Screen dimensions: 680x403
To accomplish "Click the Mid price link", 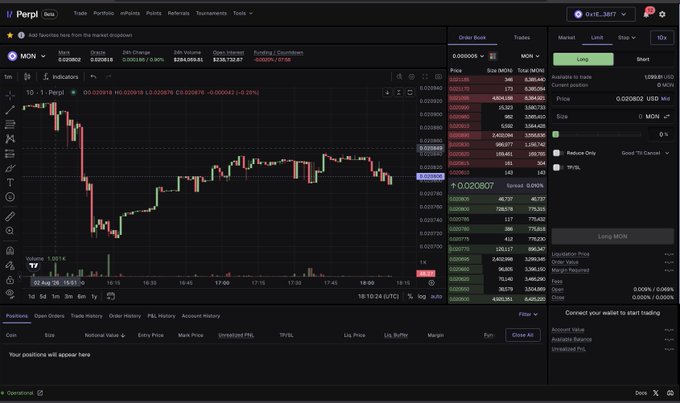I will tap(665, 99).
